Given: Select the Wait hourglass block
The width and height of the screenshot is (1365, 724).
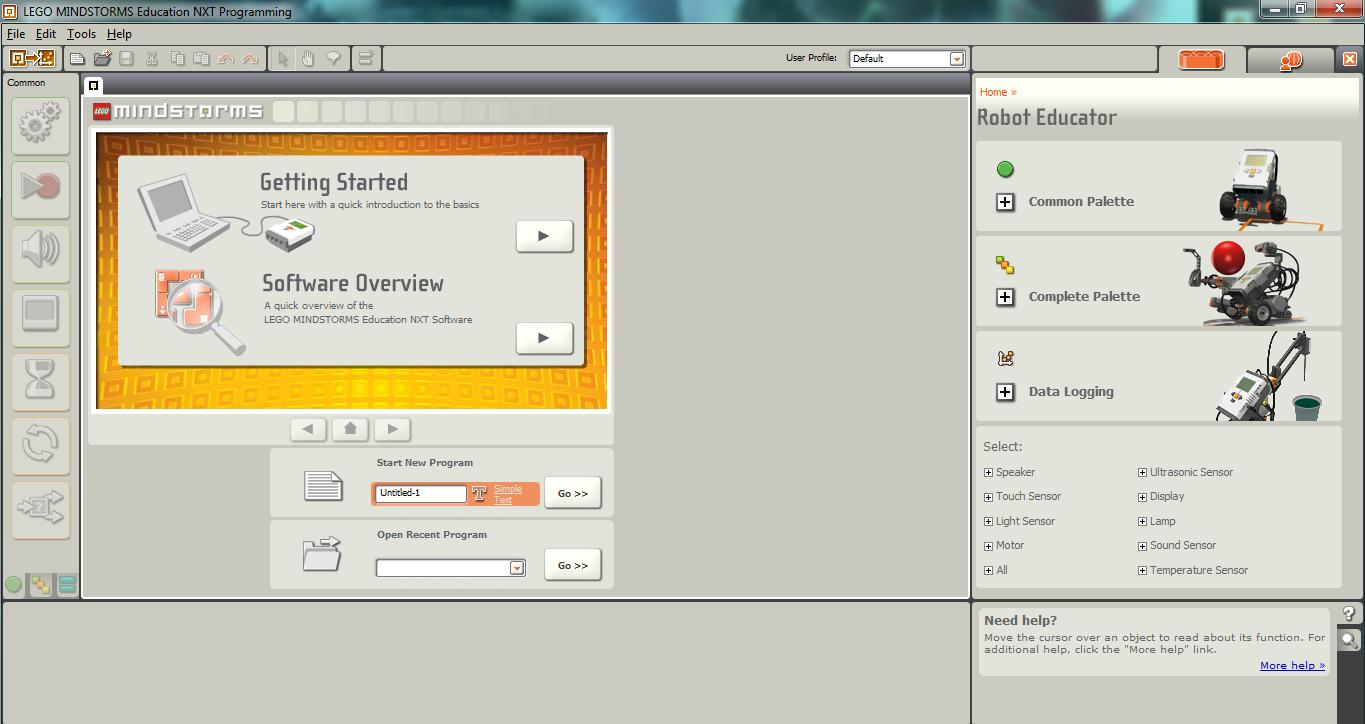Looking at the screenshot, I should (40, 380).
